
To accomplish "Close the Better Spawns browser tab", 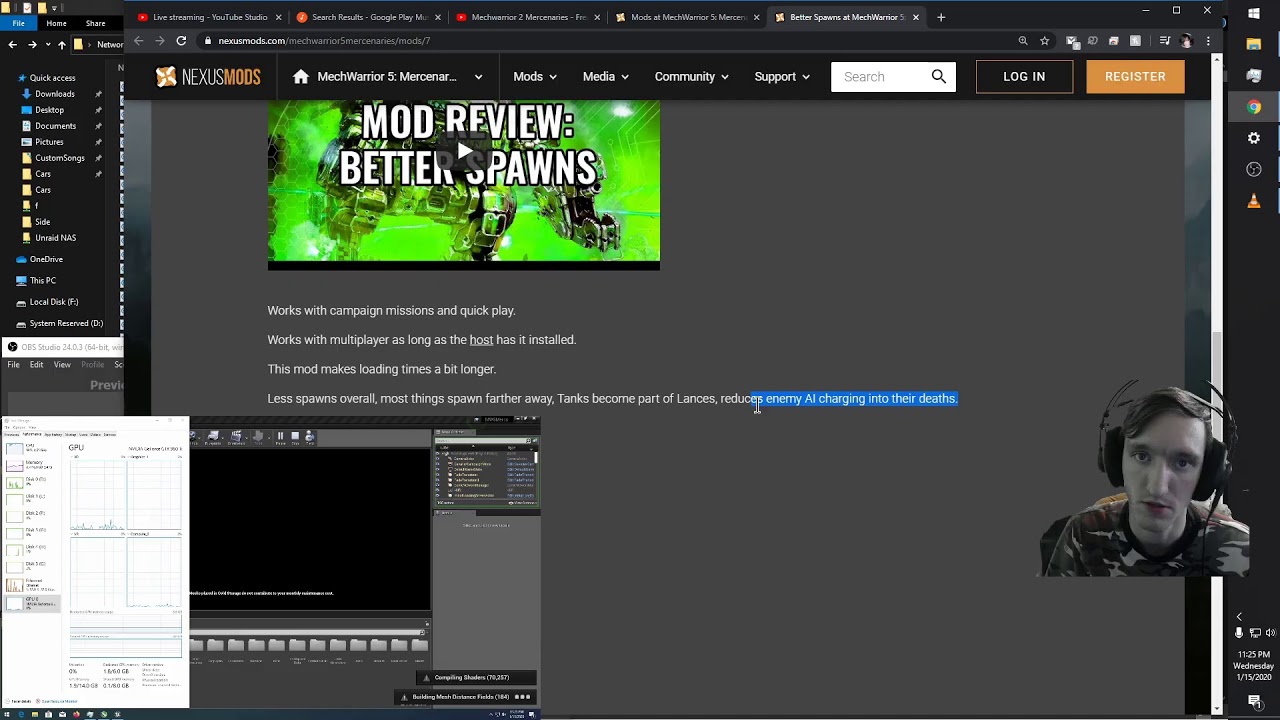I will [x=915, y=17].
